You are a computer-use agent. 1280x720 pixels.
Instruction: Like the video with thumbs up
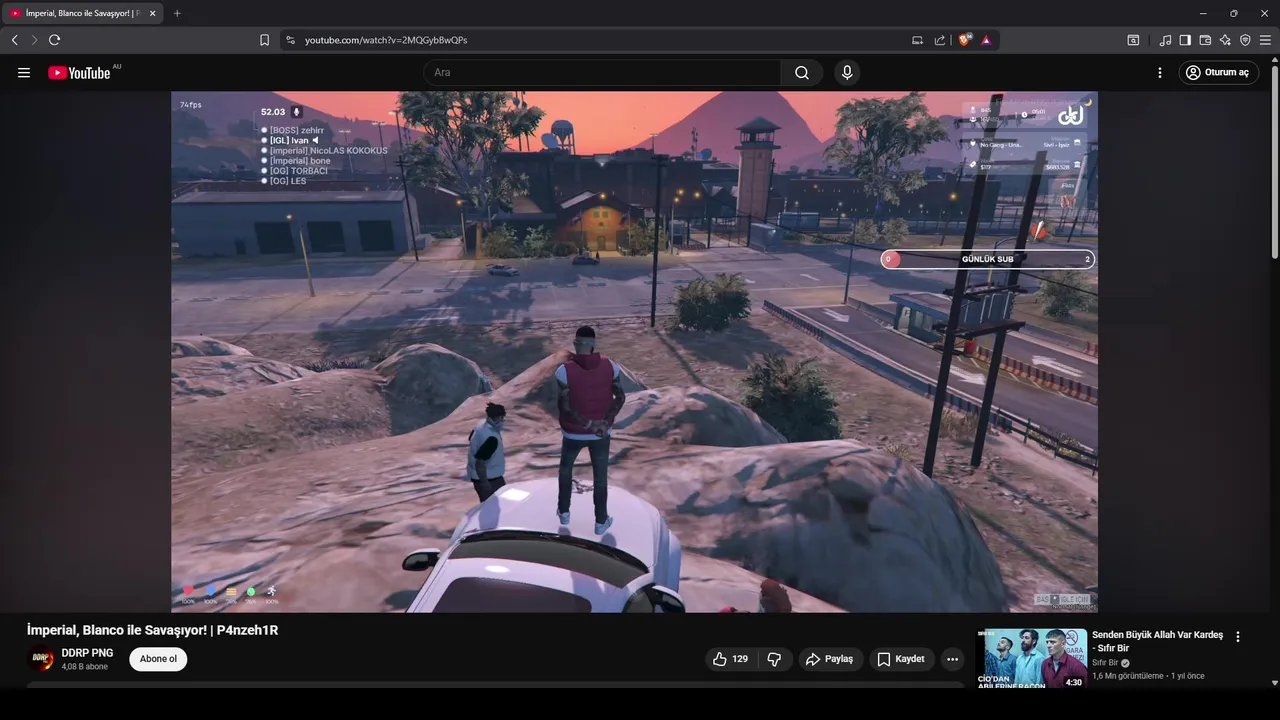(x=731, y=659)
